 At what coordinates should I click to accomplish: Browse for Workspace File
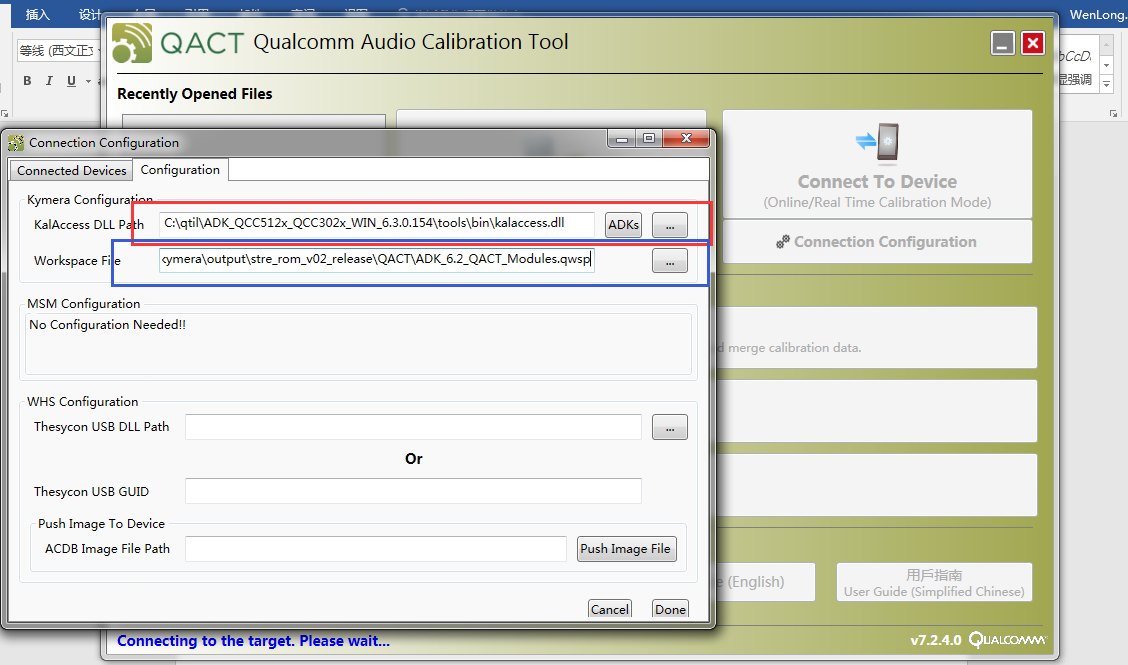670,261
